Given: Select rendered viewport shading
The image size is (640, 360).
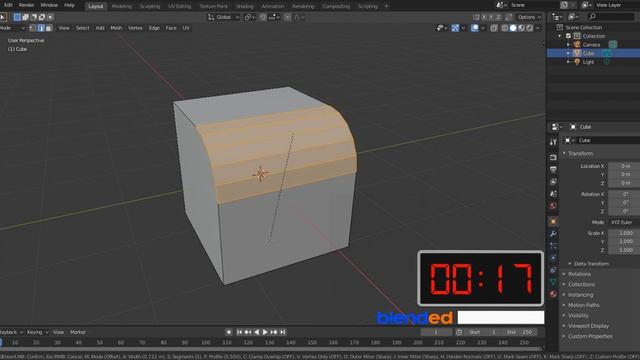Looking at the screenshot, I should (529, 28).
